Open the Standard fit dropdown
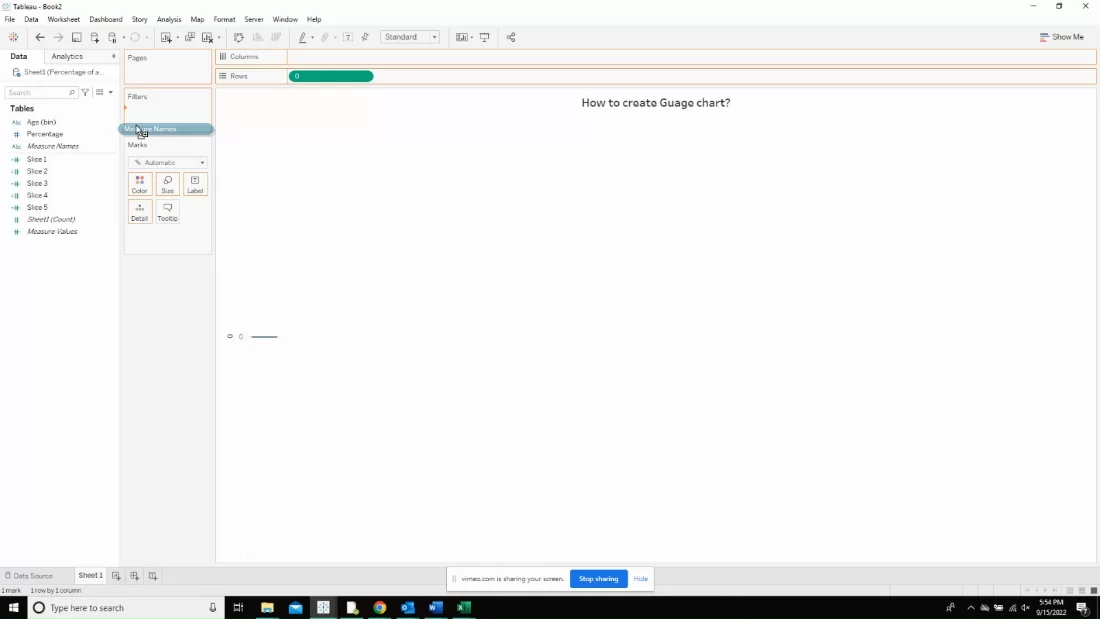Screen dimensions: 1100x619 (410, 37)
